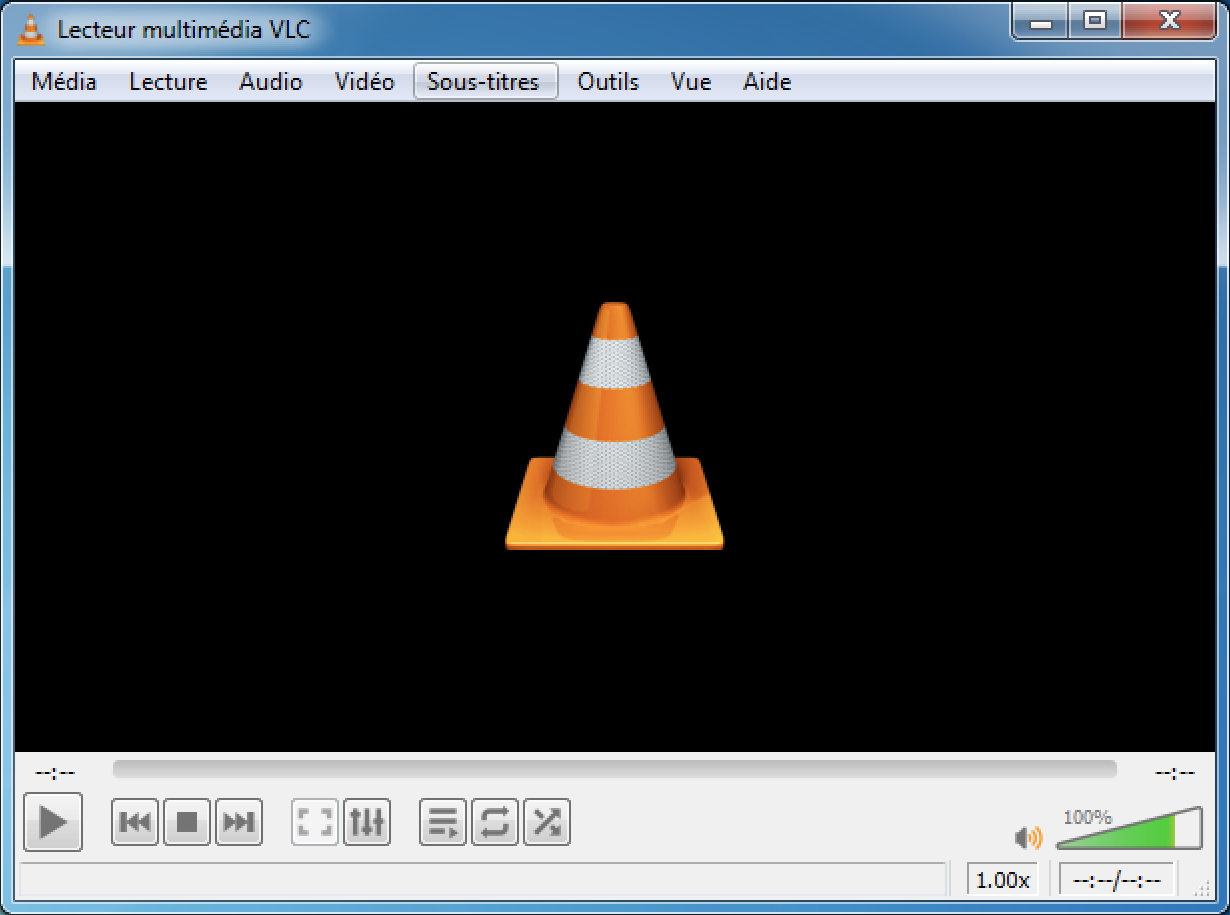This screenshot has width=1230, height=915.
Task: Open the Aide menu
Action: [x=767, y=82]
